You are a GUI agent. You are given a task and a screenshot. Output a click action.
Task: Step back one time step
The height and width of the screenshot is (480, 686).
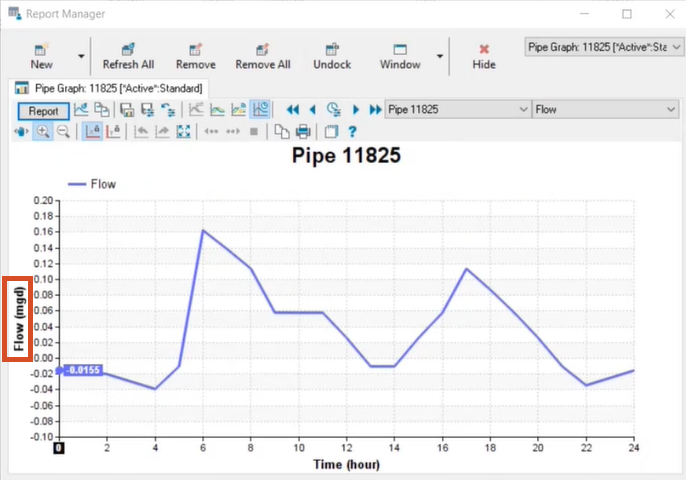click(x=312, y=109)
